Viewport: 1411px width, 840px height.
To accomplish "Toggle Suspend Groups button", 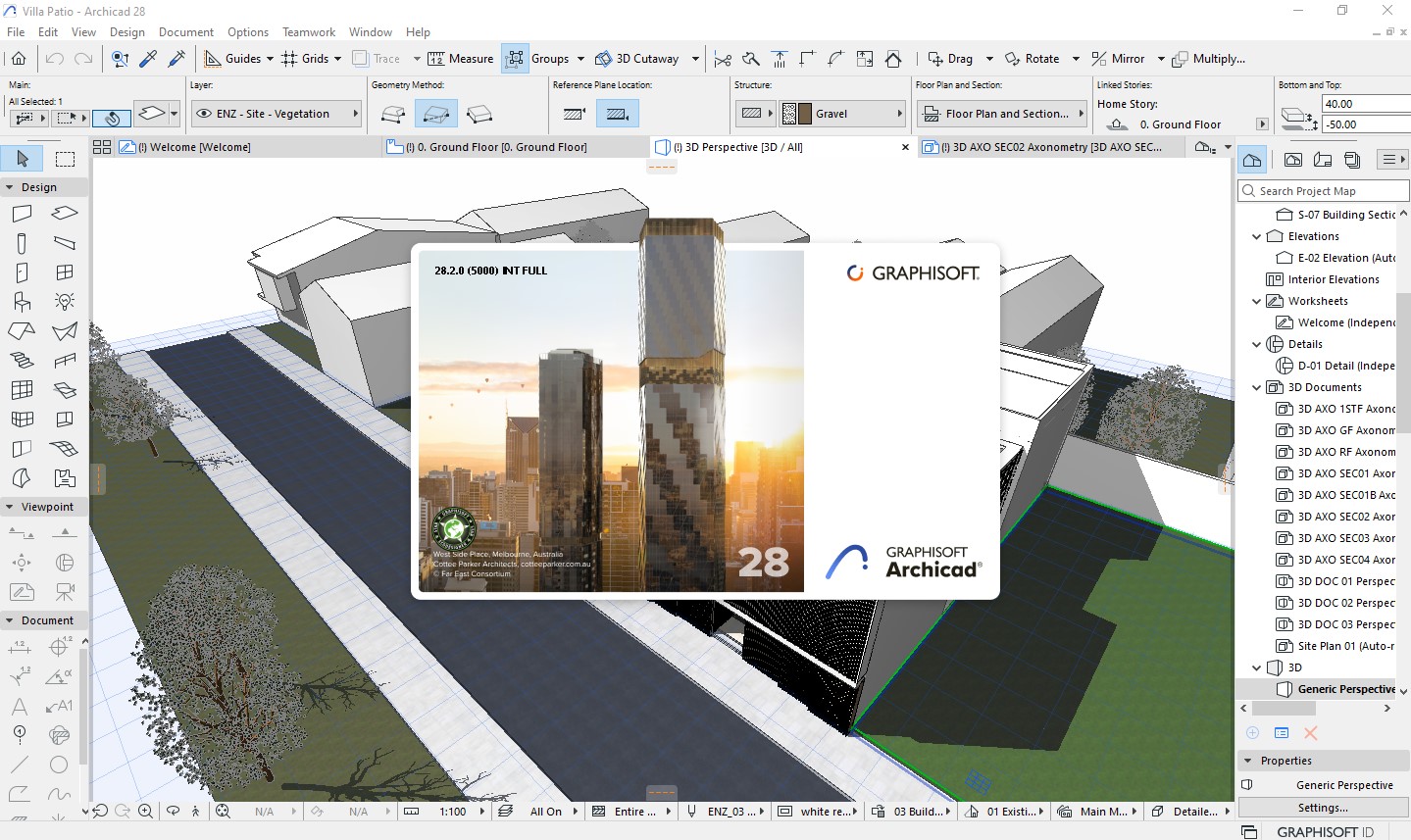I will tap(515, 59).
